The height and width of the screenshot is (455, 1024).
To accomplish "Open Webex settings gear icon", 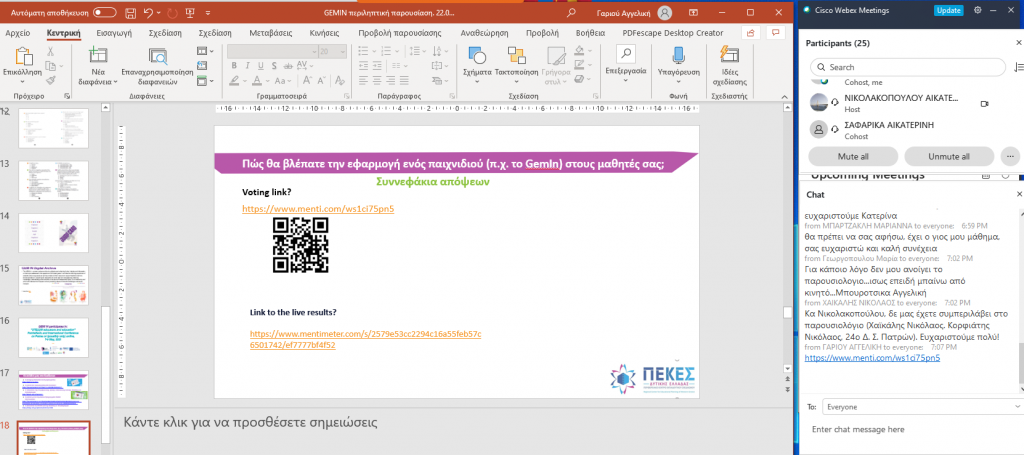I will (977, 10).
